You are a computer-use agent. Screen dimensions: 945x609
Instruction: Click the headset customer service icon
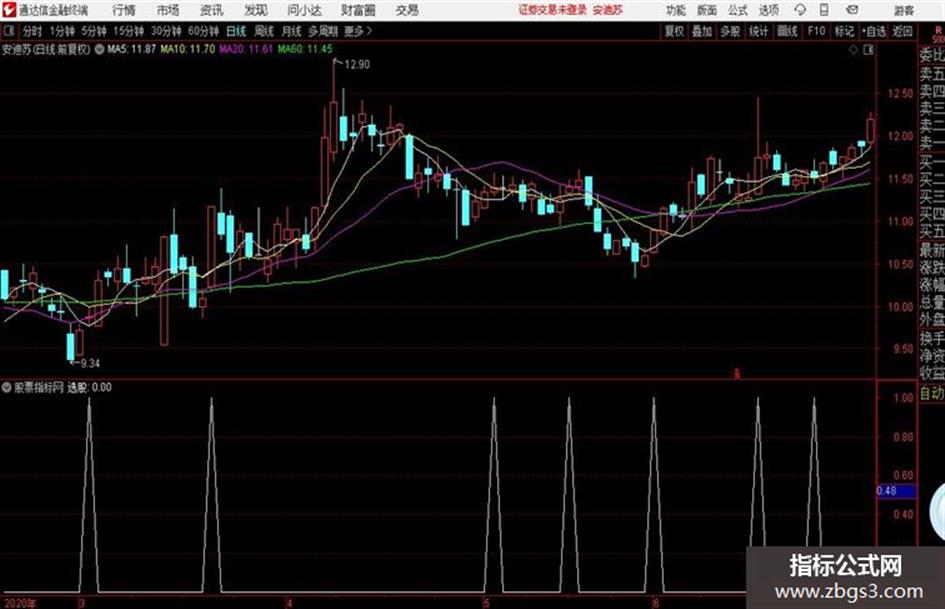click(x=800, y=10)
